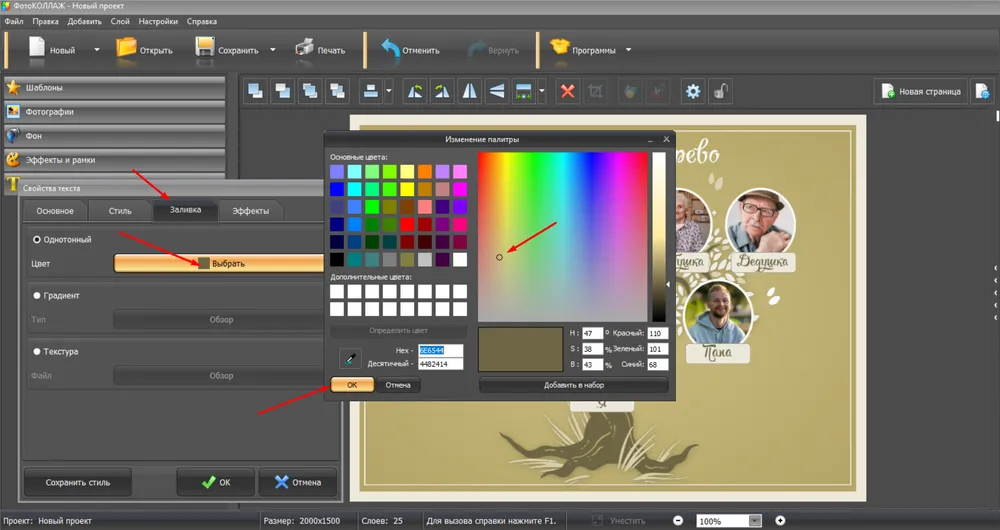Image resolution: width=1000 pixels, height=530 pixels.
Task: Click the zoom out minus icon
Action: [678, 521]
